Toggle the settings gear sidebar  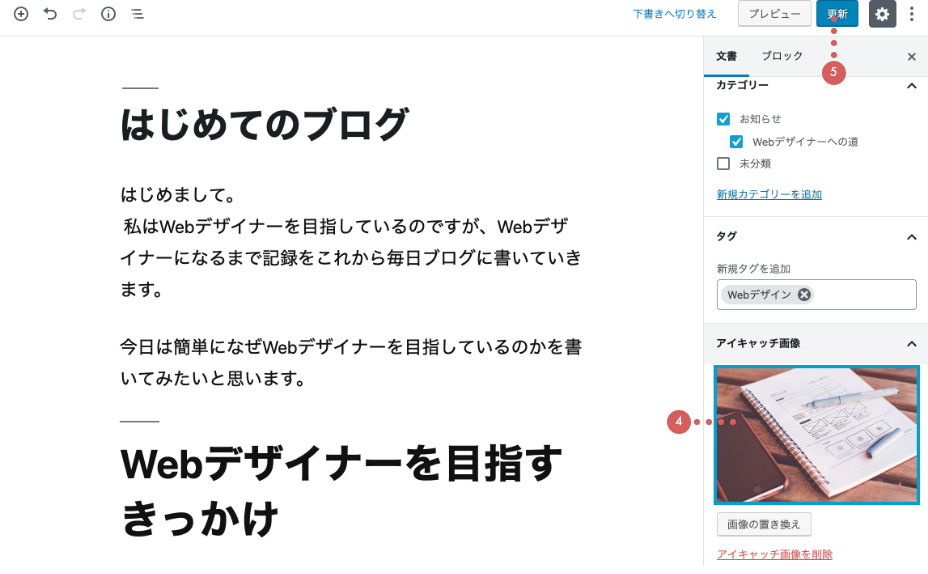tap(882, 14)
